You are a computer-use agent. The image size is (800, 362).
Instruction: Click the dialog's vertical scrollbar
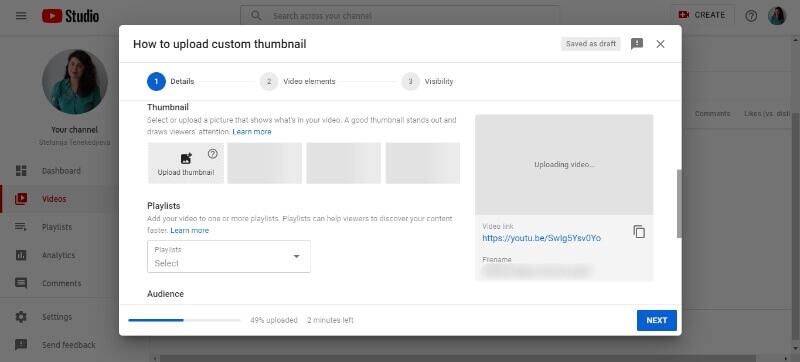pyautogui.click(x=679, y=203)
